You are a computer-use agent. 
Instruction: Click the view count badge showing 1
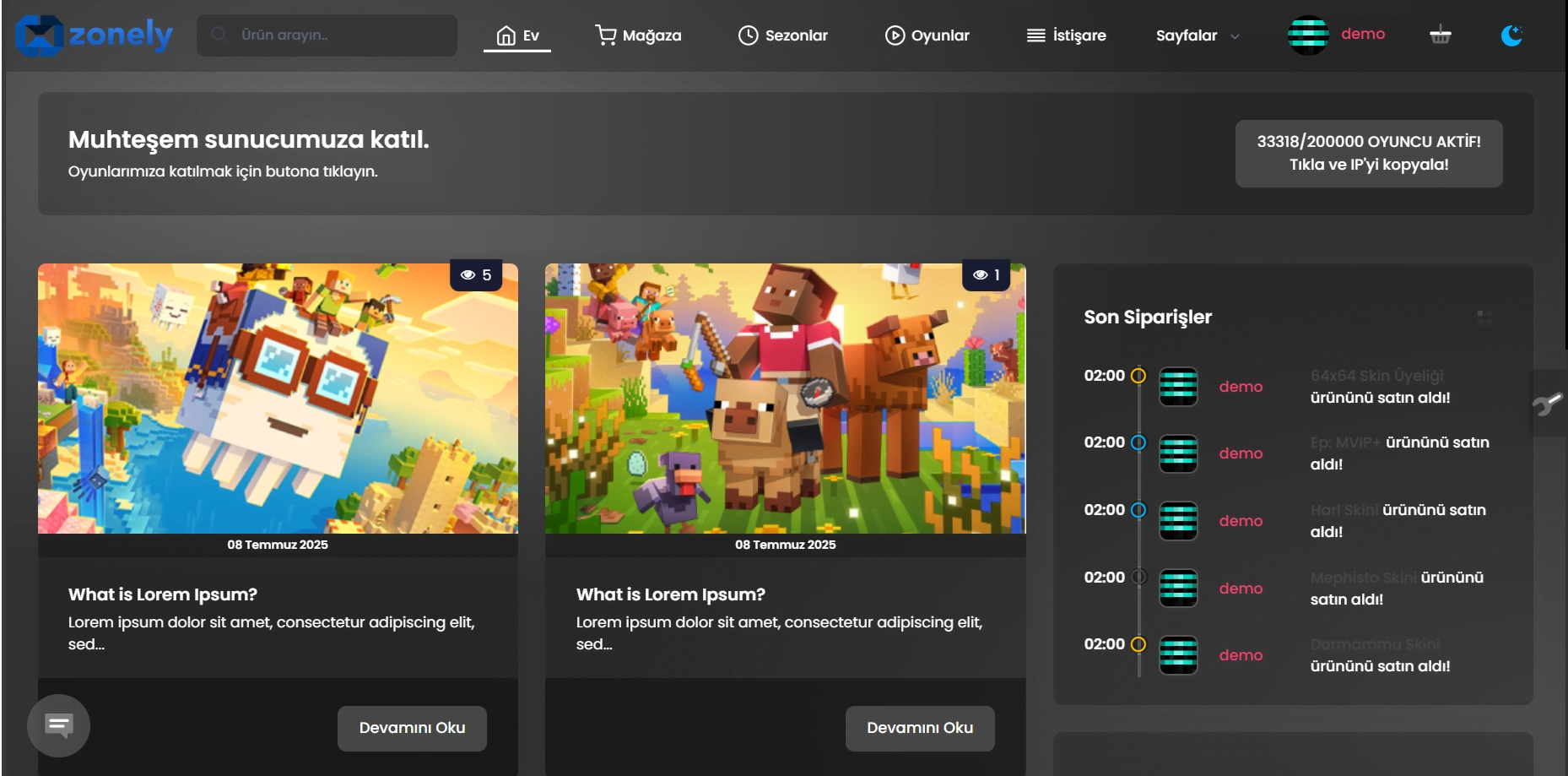pyautogui.click(x=986, y=275)
